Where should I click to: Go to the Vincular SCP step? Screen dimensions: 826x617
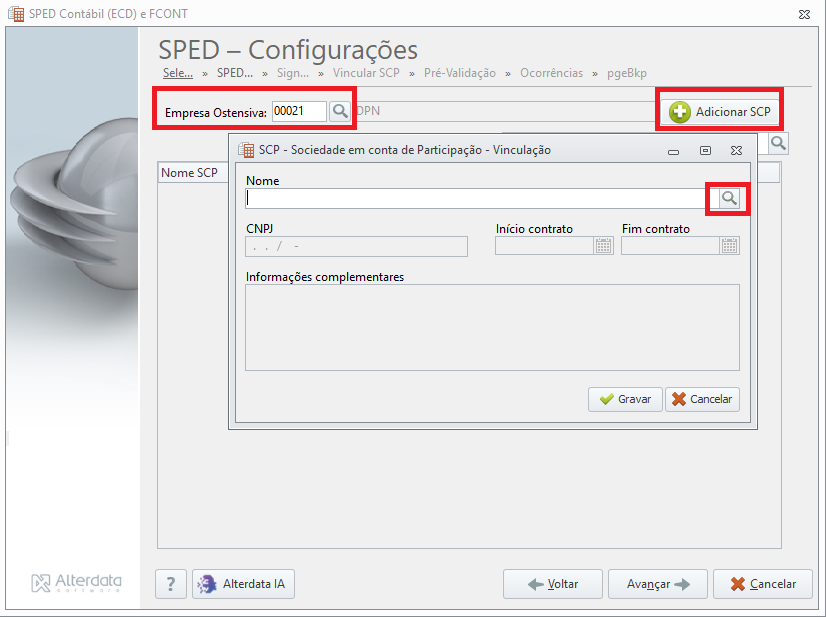366,73
